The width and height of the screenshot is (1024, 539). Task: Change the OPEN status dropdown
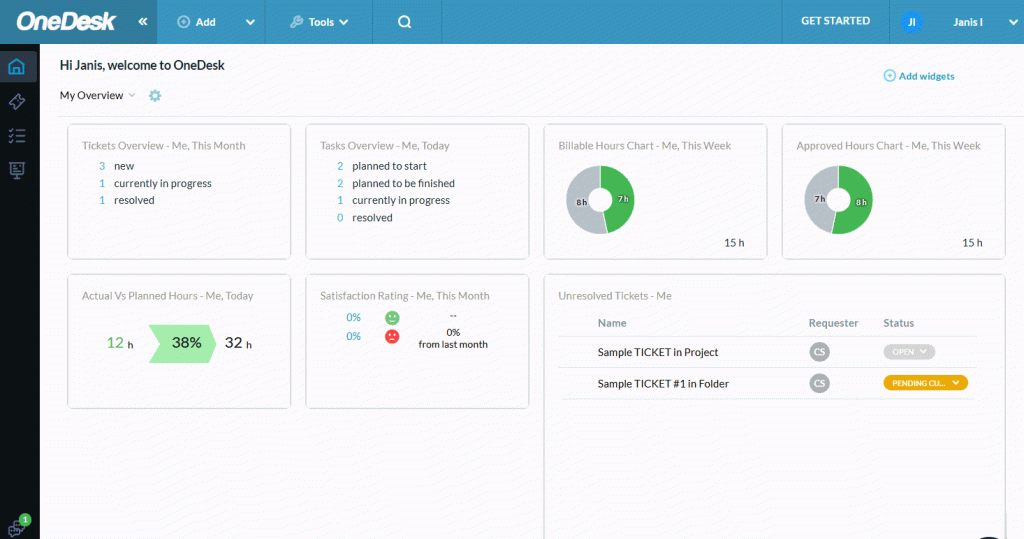pos(908,352)
